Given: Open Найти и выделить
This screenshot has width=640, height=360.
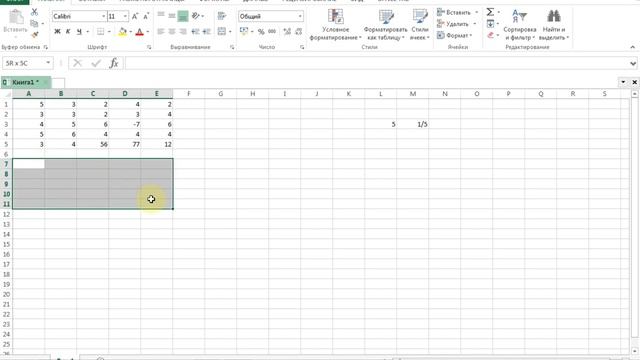Looking at the screenshot, I should coord(554,25).
